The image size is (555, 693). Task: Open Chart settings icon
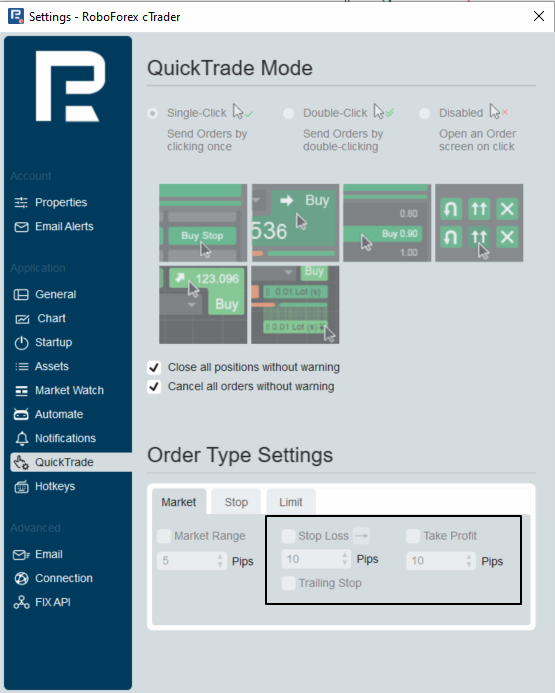pyautogui.click(x=22, y=319)
